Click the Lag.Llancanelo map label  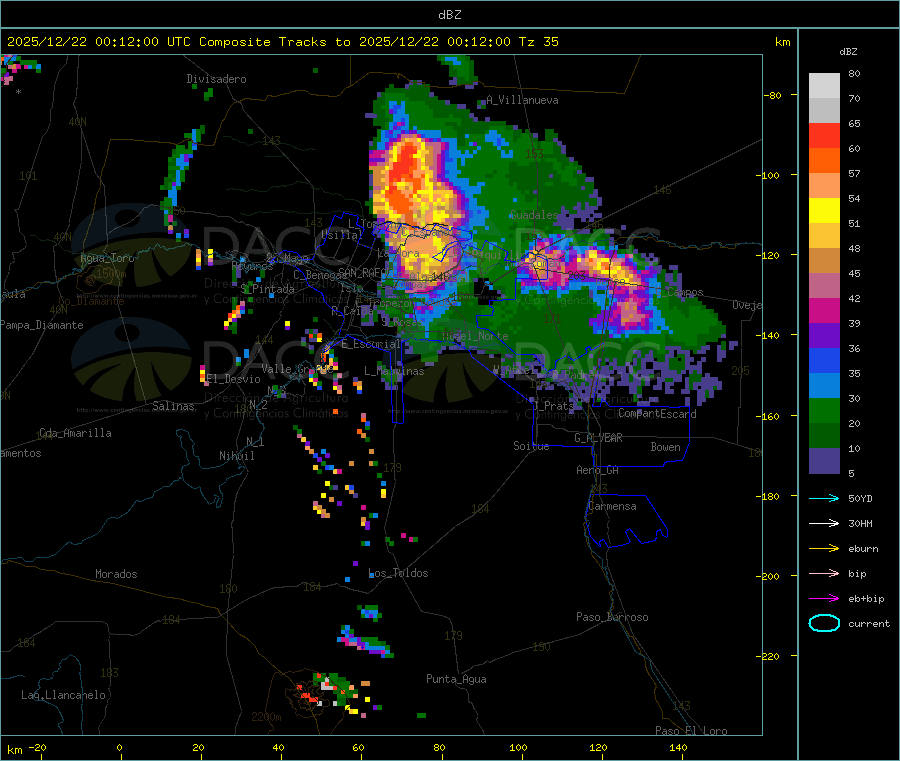click(x=63, y=695)
